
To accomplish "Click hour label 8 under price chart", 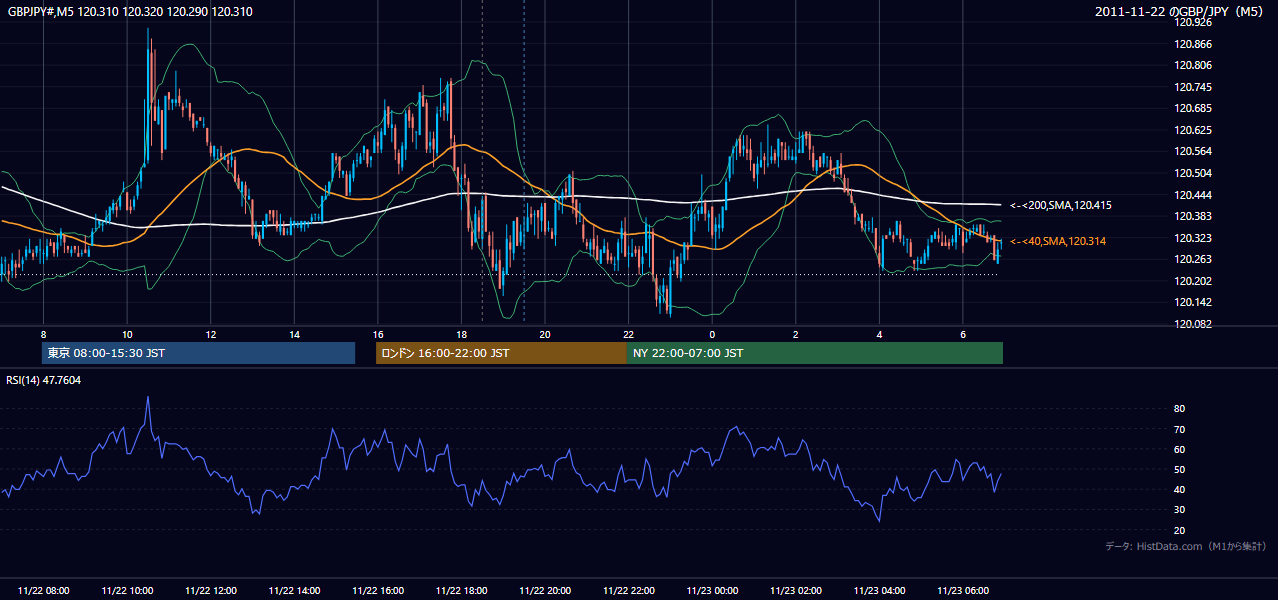I will click(43, 334).
